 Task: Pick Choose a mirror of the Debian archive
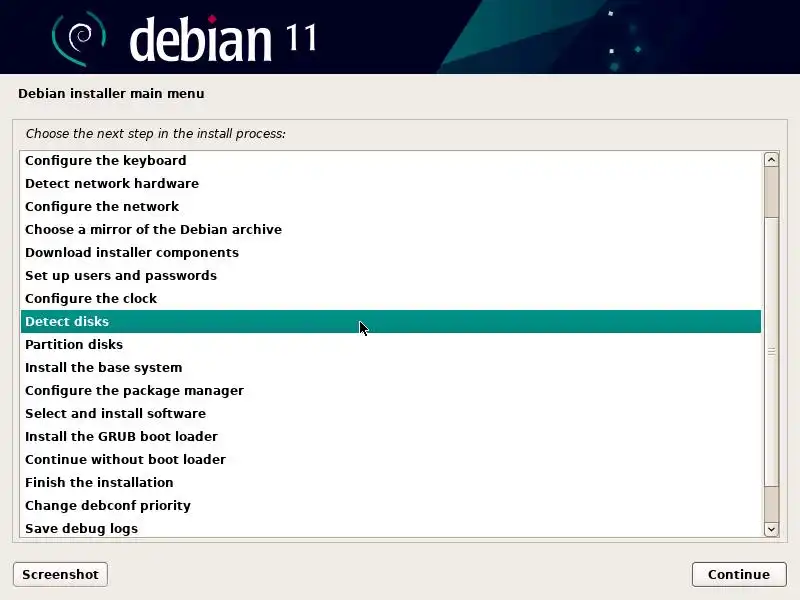[391, 229]
